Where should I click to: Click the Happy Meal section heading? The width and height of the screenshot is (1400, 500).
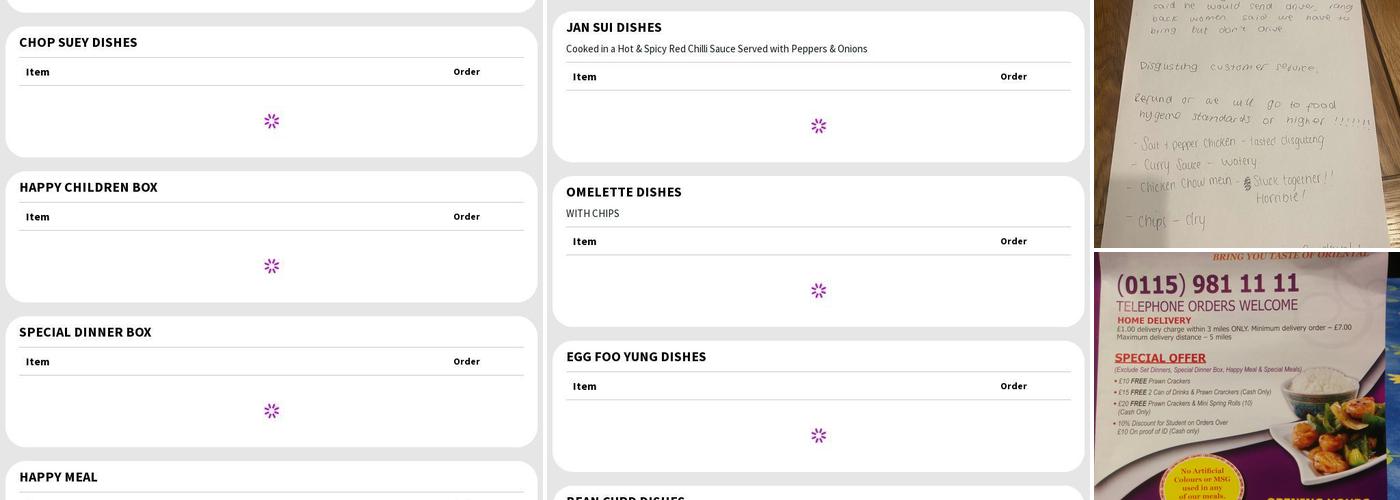[58, 477]
